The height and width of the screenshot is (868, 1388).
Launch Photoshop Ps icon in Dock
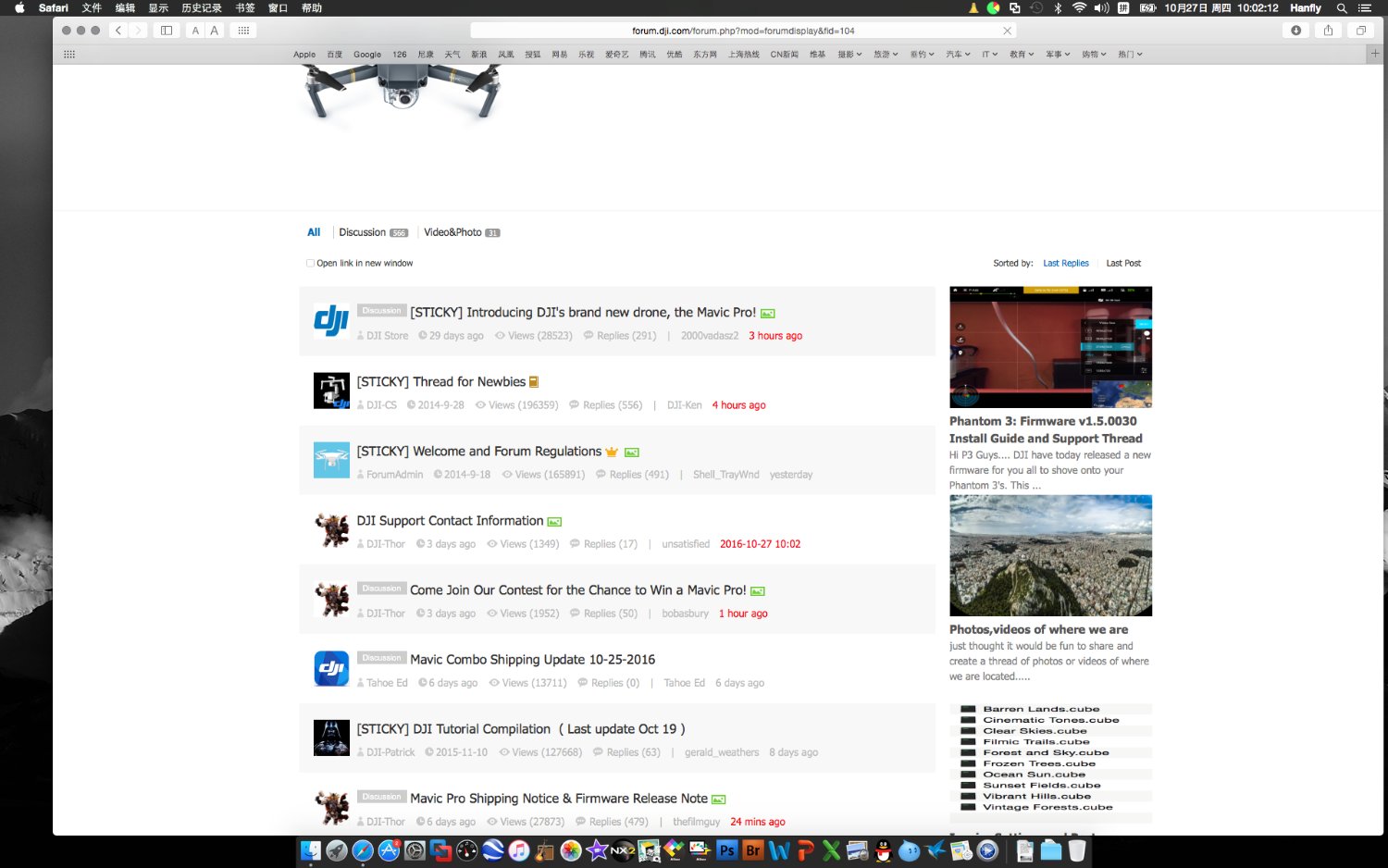[x=727, y=850]
